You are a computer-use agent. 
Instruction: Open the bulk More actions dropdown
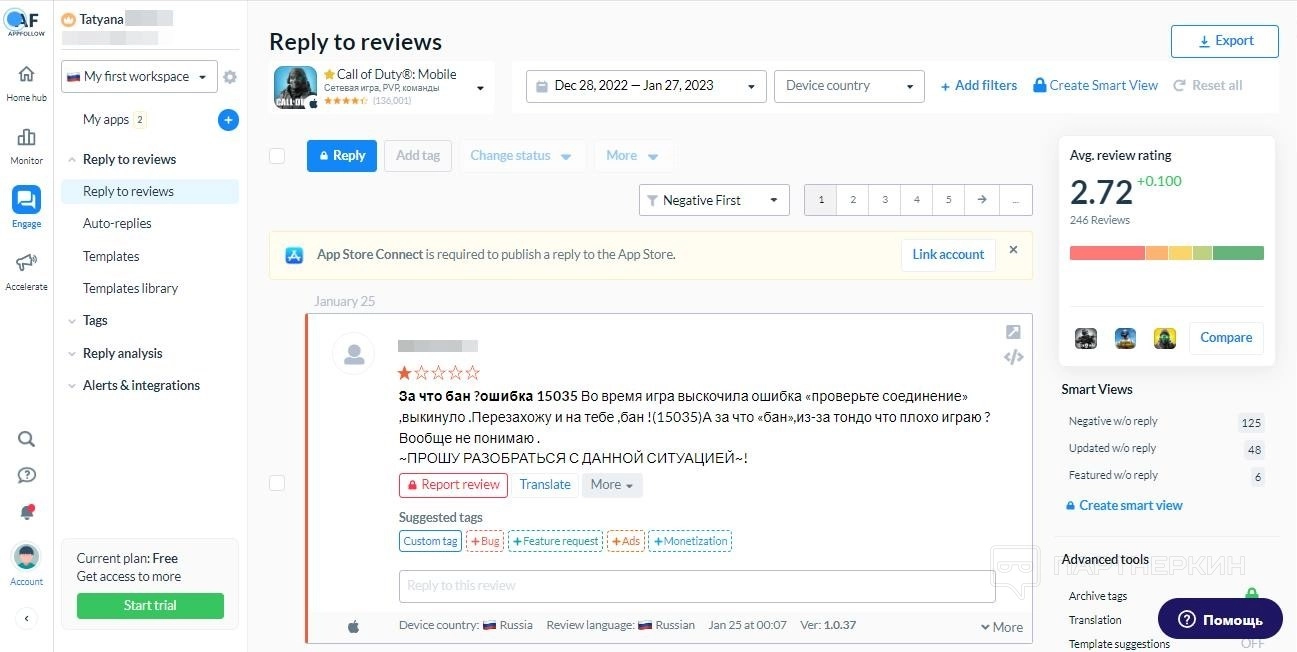(632, 156)
